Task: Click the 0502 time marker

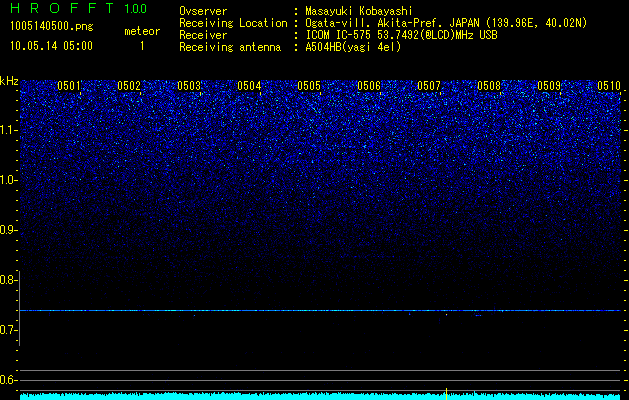Action: 129,86
